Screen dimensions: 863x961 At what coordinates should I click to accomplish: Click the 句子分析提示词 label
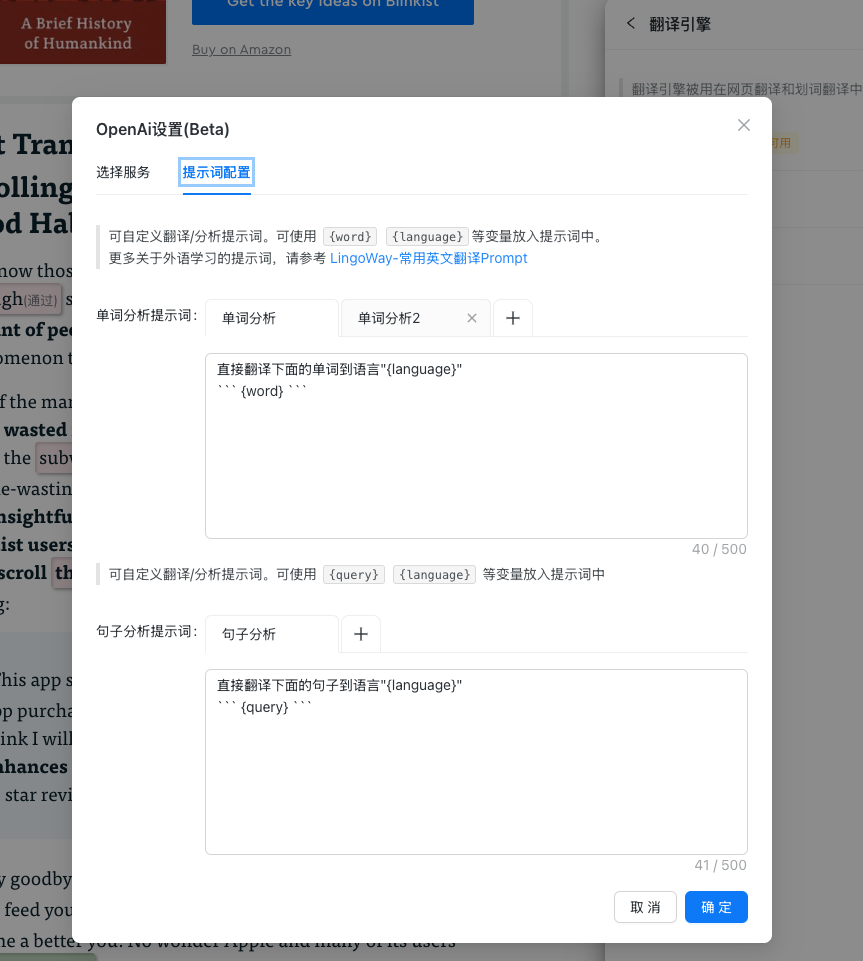[147, 631]
